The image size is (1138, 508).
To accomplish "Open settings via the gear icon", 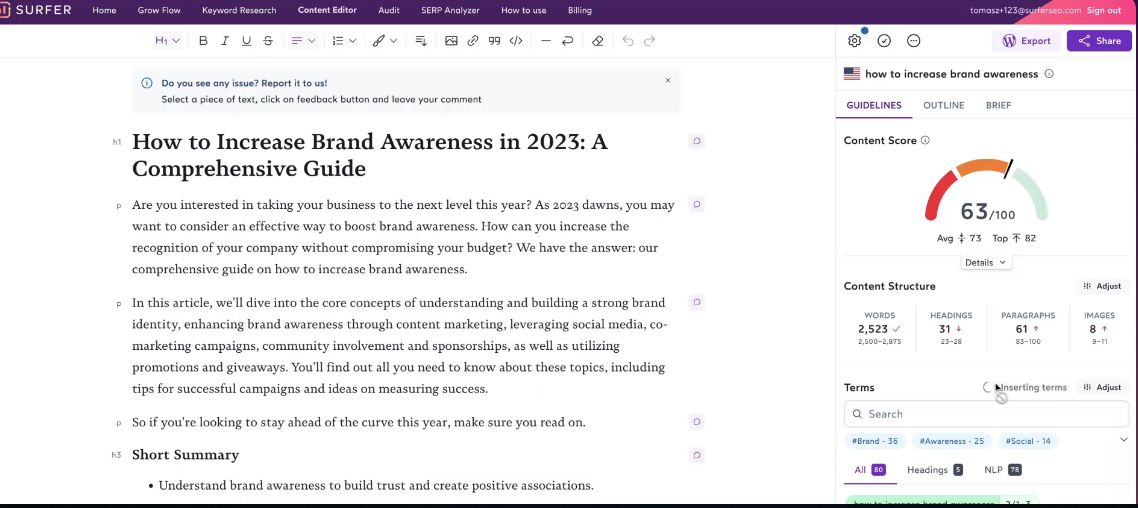I will (854, 41).
